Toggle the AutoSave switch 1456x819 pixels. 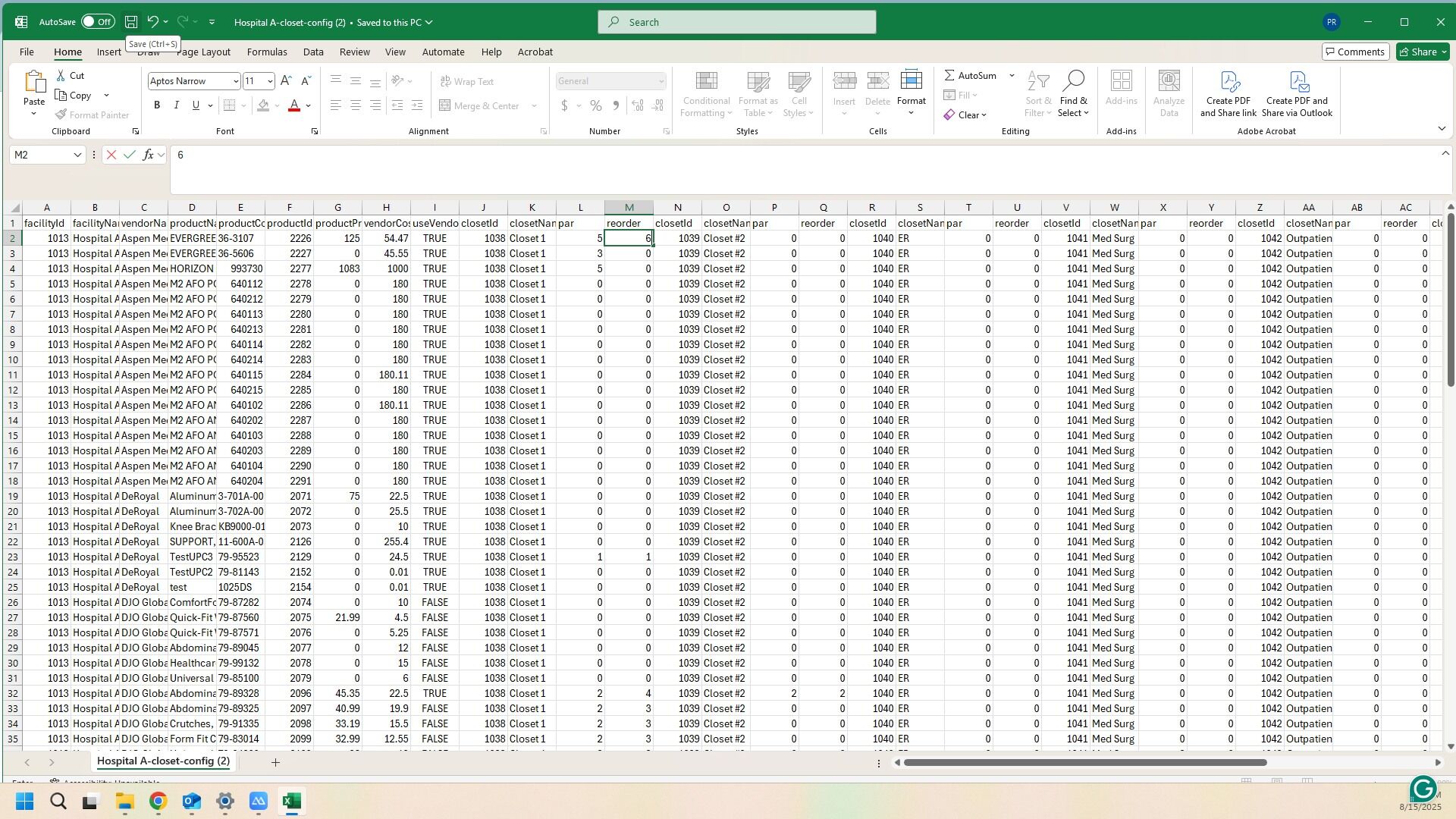tap(98, 22)
